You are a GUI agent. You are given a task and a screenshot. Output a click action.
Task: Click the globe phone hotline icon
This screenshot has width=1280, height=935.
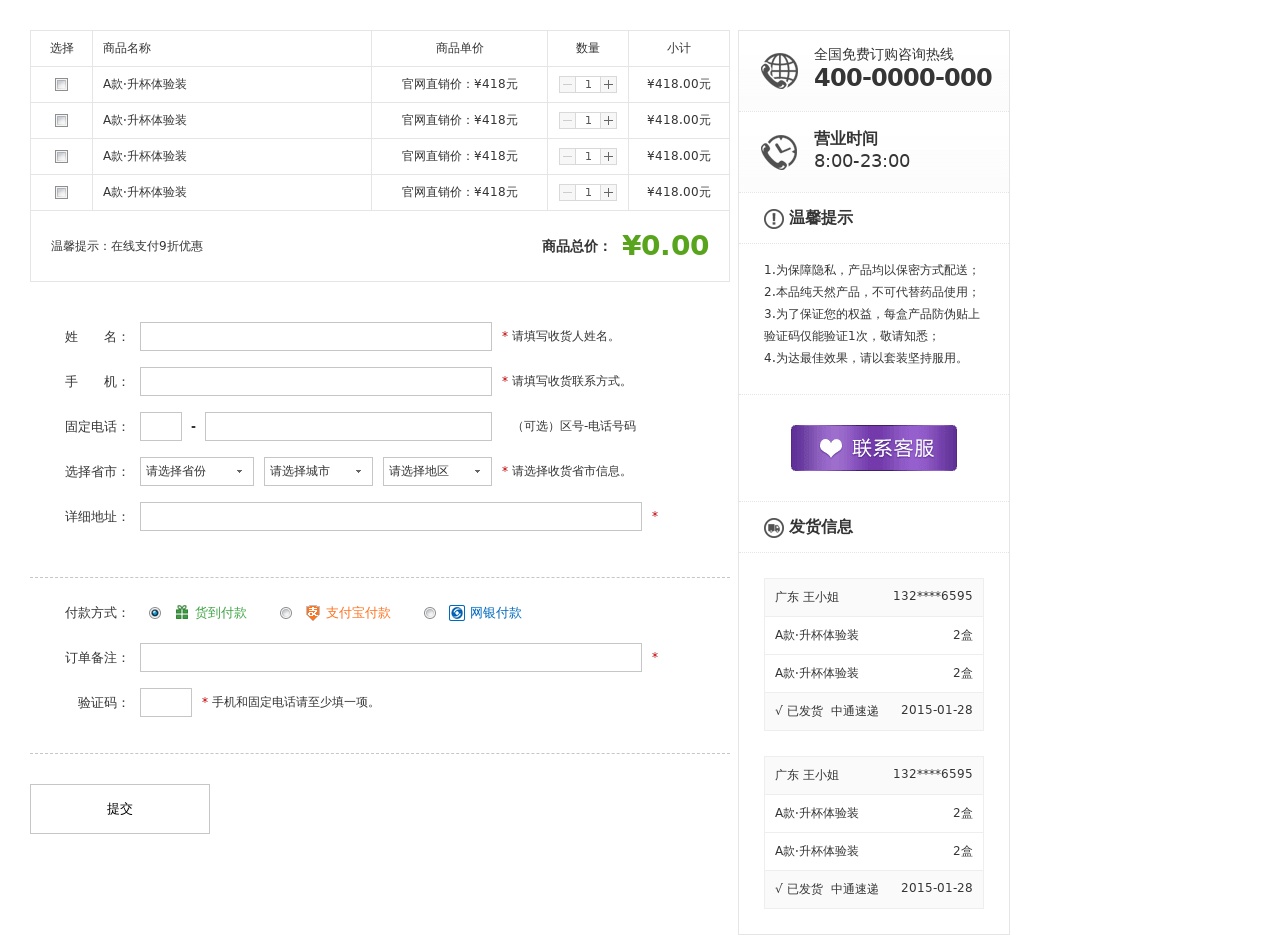click(779, 71)
